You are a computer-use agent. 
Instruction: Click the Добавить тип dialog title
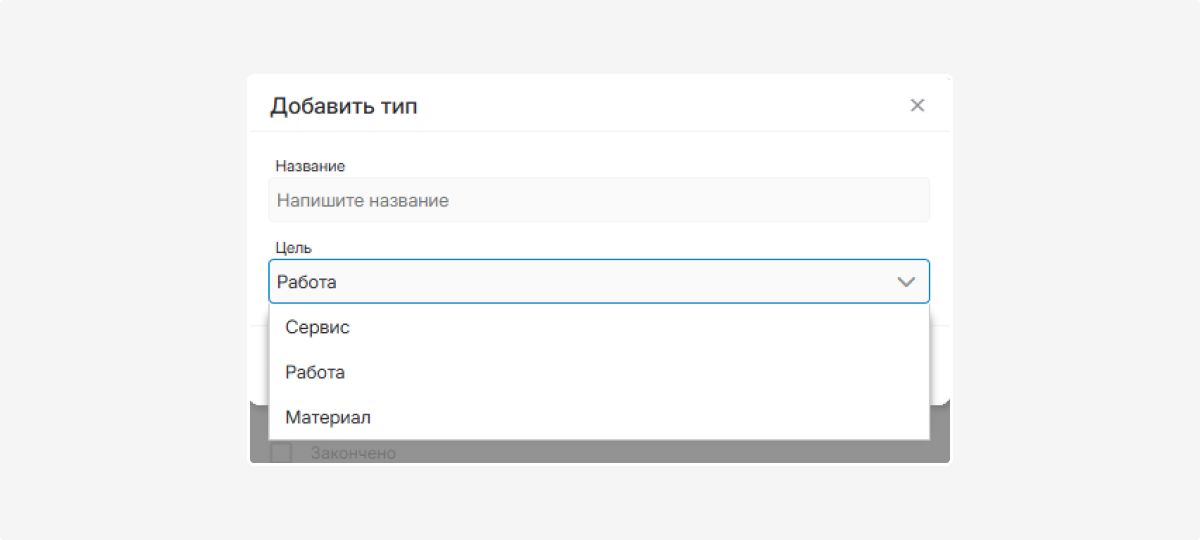pos(344,106)
